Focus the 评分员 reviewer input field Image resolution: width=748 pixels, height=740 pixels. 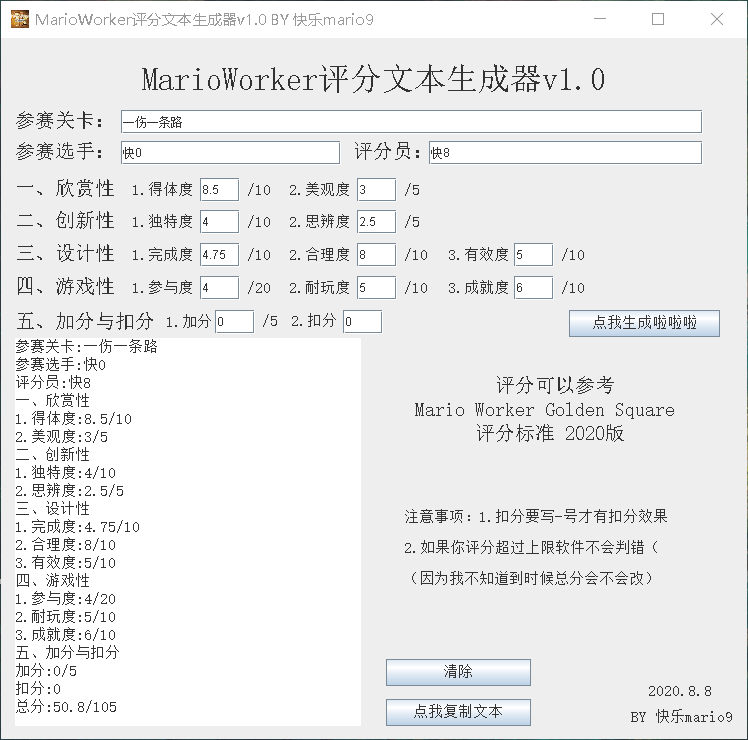pos(565,153)
